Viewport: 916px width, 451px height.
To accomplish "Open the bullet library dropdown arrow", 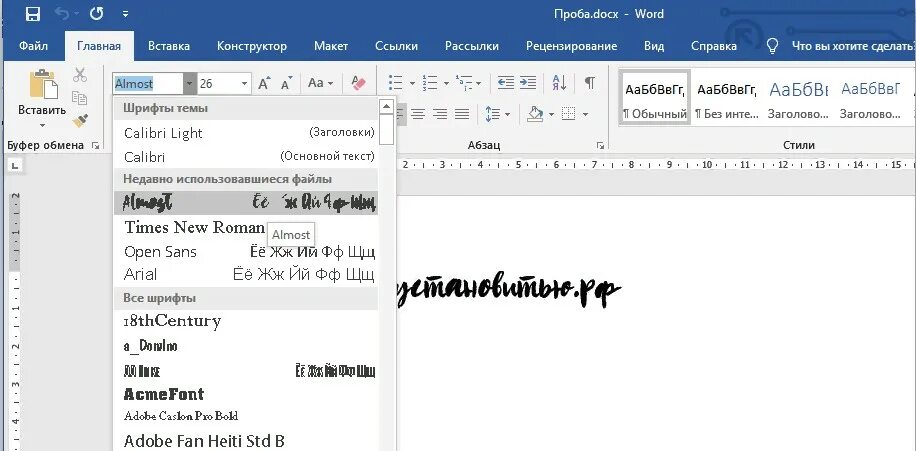I will click(412, 84).
